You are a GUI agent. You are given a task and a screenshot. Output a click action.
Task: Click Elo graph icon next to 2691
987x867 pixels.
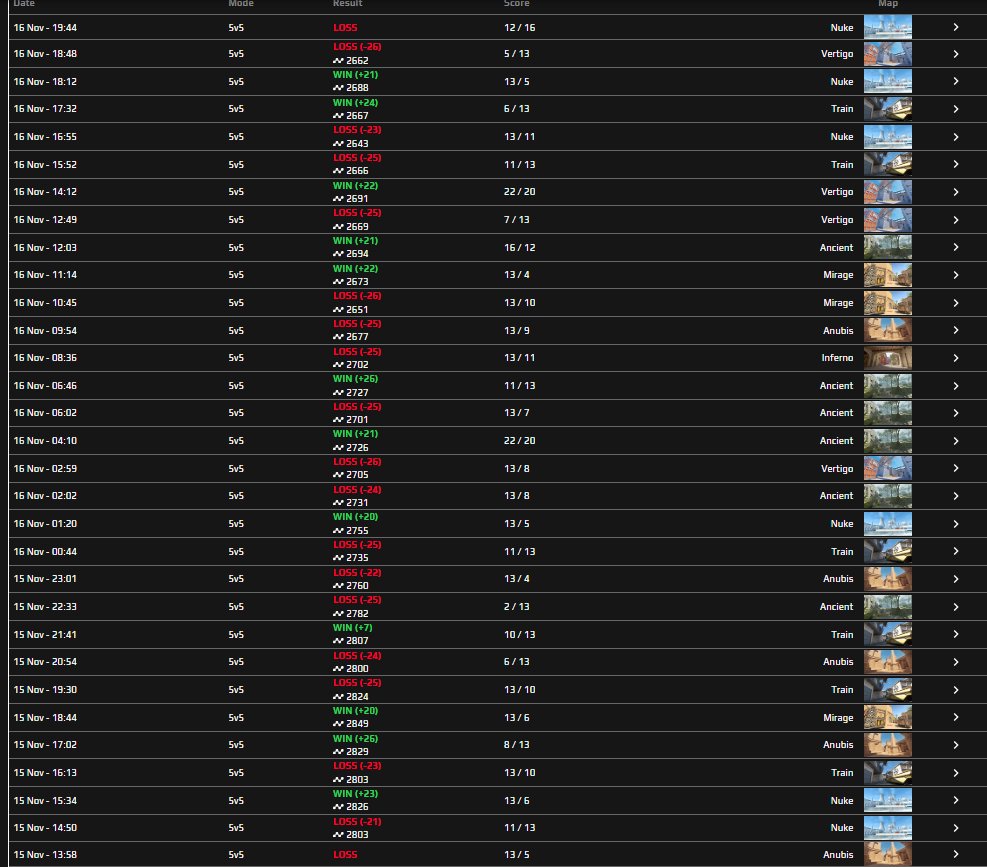pyautogui.click(x=338, y=199)
